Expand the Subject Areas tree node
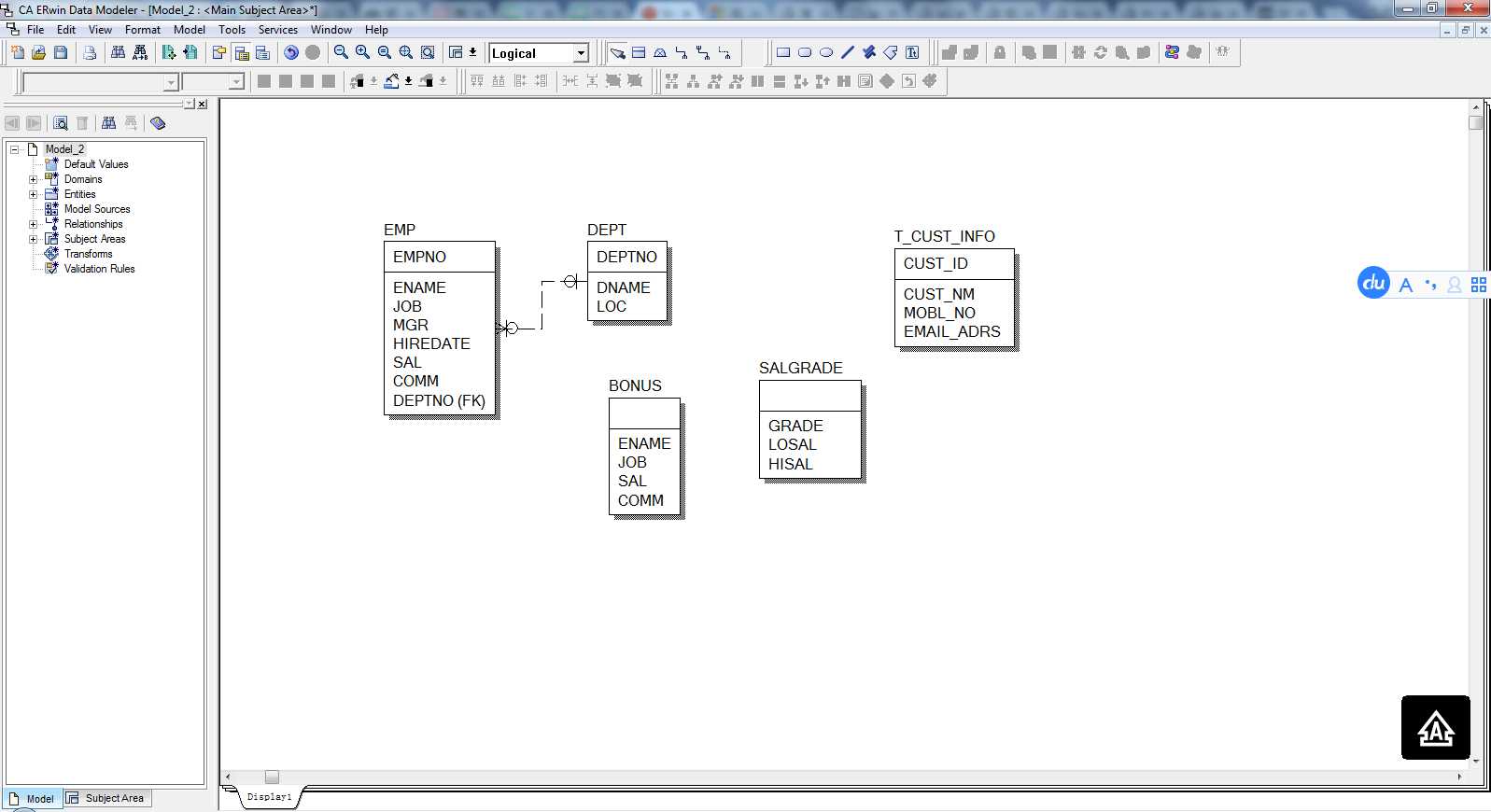The image size is (1491, 812). tap(33, 239)
